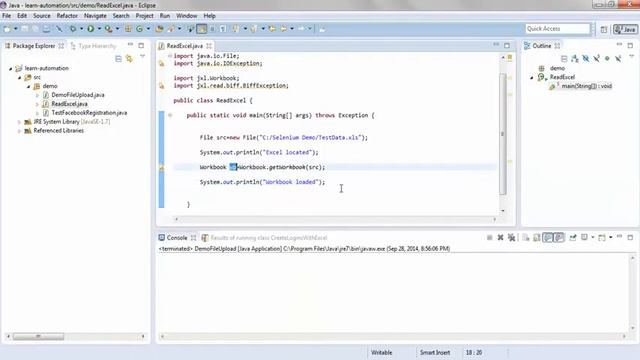Image resolution: width=640 pixels, height=360 pixels.
Task: Select TestFacebookRegistration.java in the tree
Action: coord(89,113)
